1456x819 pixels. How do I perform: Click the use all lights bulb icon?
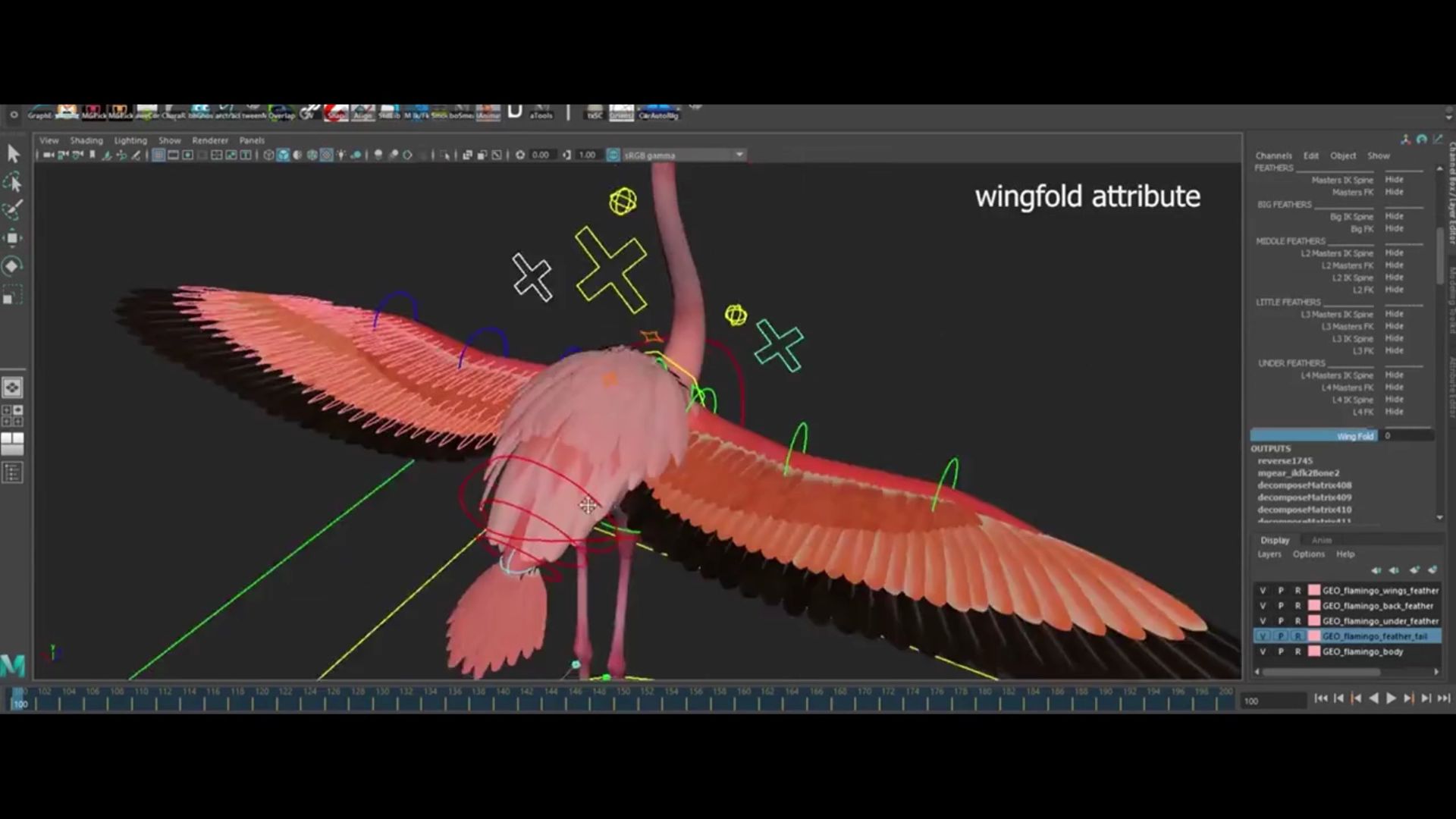tap(341, 155)
